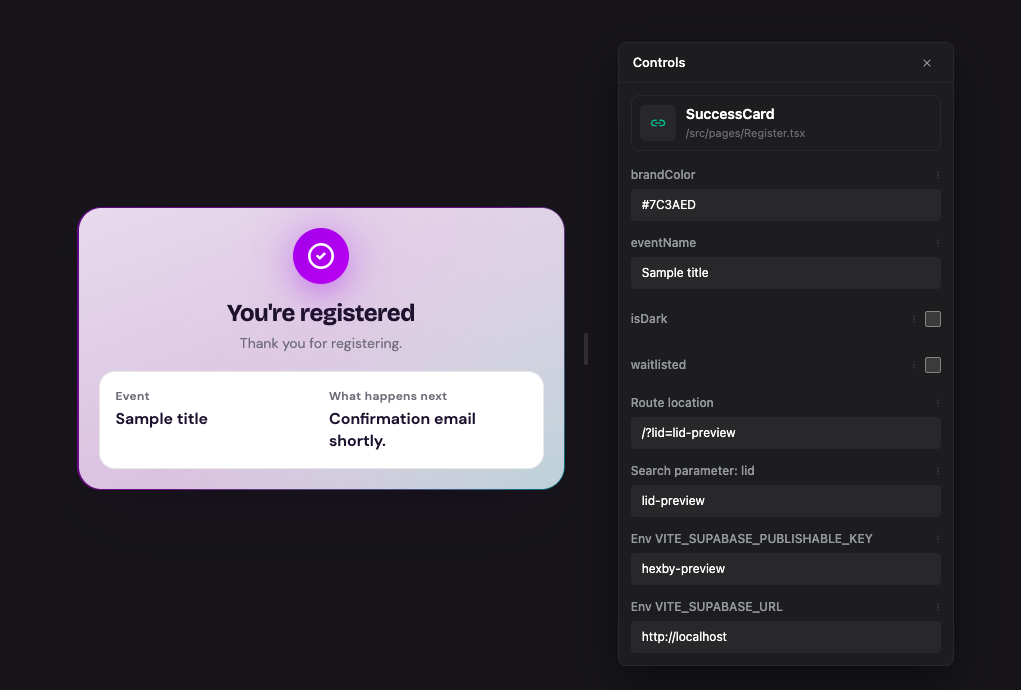This screenshot has width=1021, height=690.
Task: Open the VITE_SUPABASE_URL options dots
Action: click(938, 607)
